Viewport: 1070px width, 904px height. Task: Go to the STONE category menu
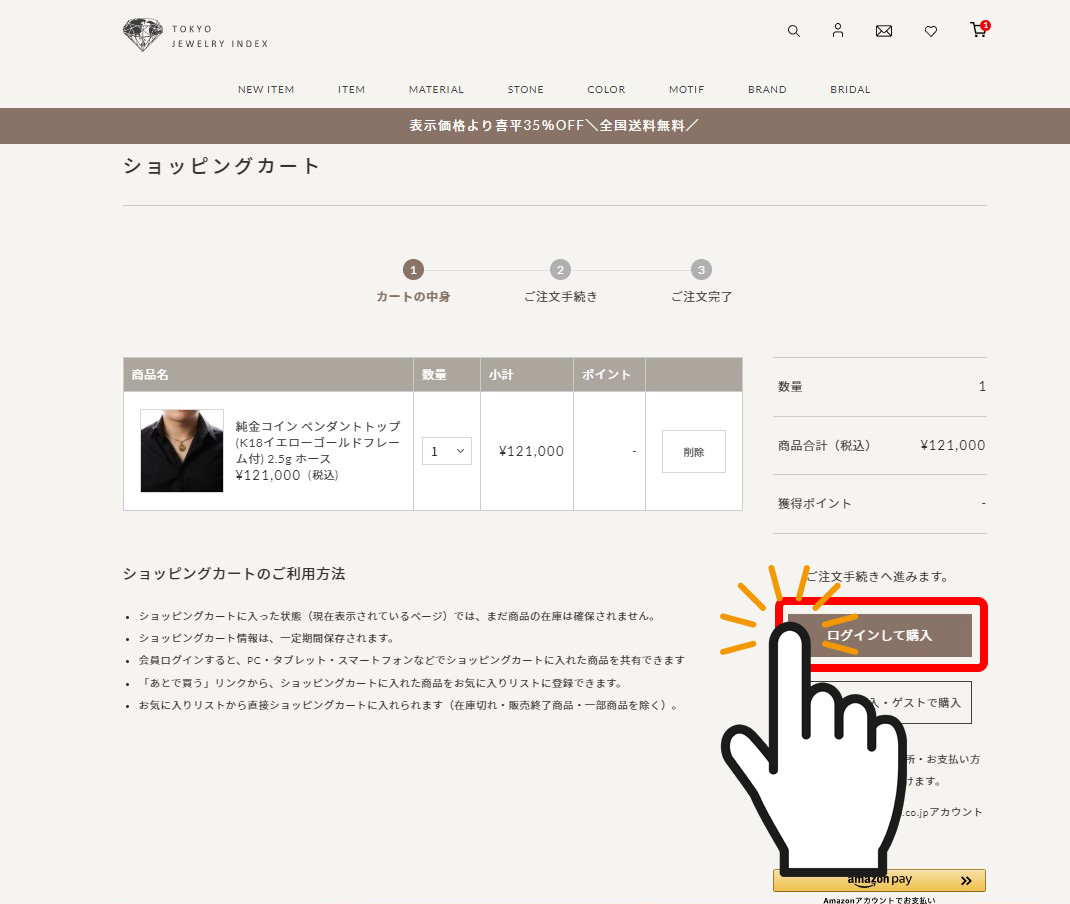525,90
